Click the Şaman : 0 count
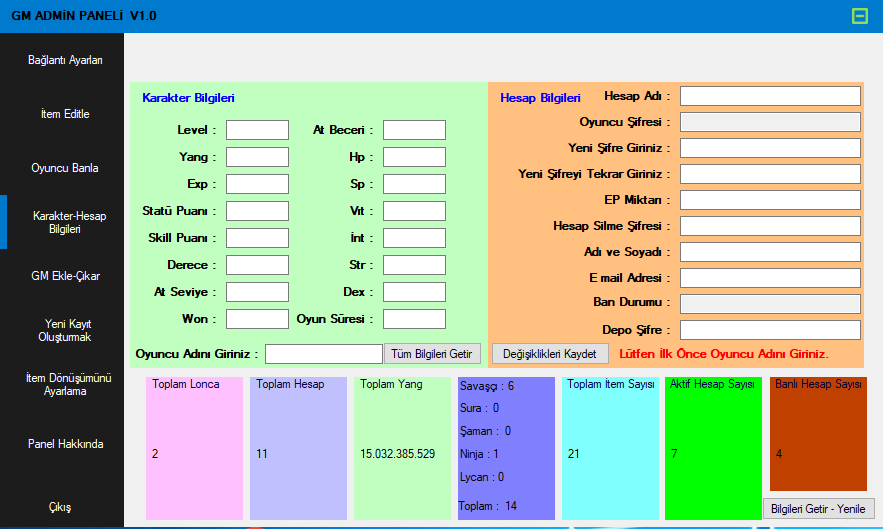The image size is (883, 529). [x=485, y=431]
